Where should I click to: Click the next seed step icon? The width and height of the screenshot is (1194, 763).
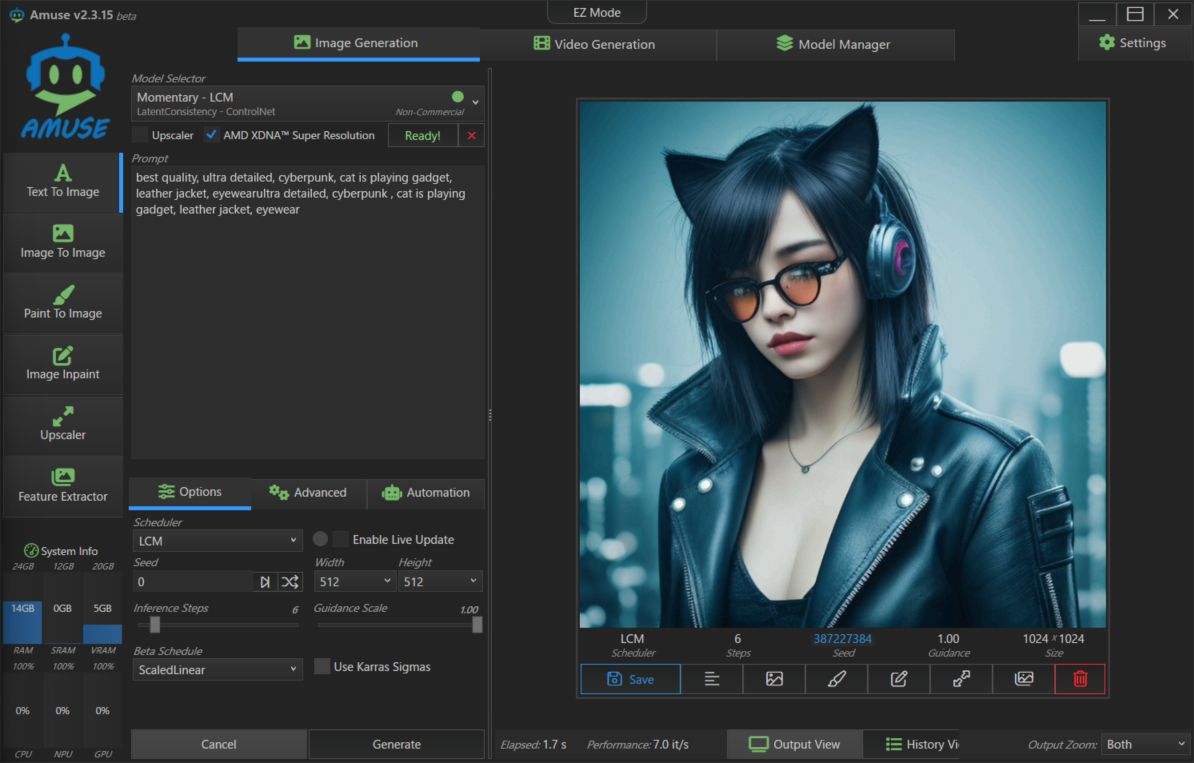pos(265,582)
